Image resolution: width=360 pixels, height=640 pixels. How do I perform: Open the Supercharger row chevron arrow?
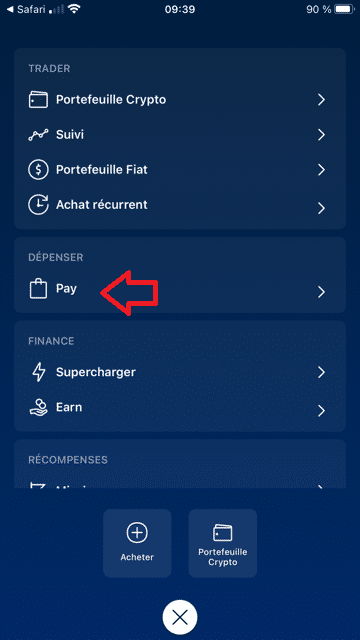pyautogui.click(x=322, y=372)
